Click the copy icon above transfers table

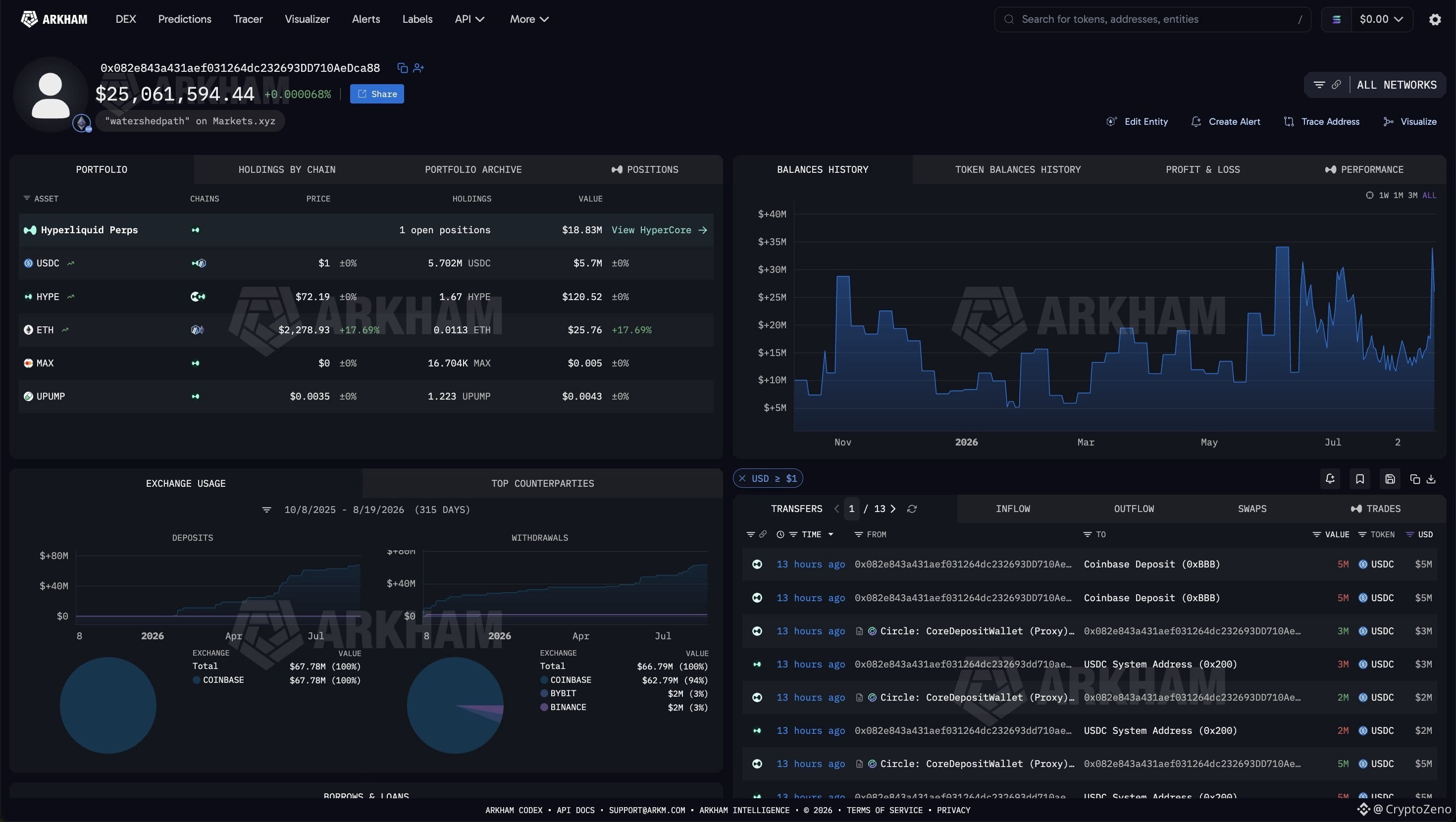1415,479
